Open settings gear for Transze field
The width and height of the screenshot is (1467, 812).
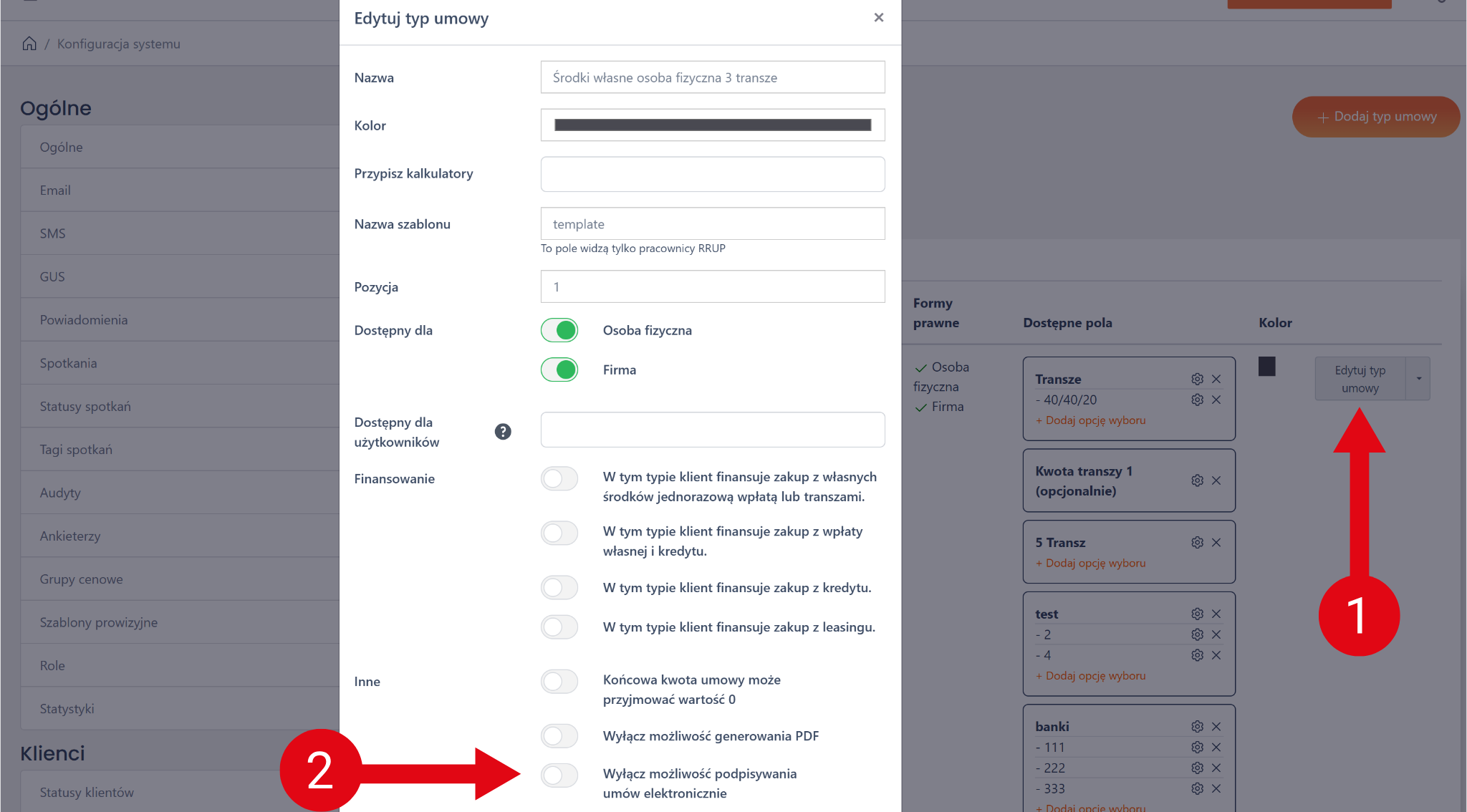point(1197,379)
